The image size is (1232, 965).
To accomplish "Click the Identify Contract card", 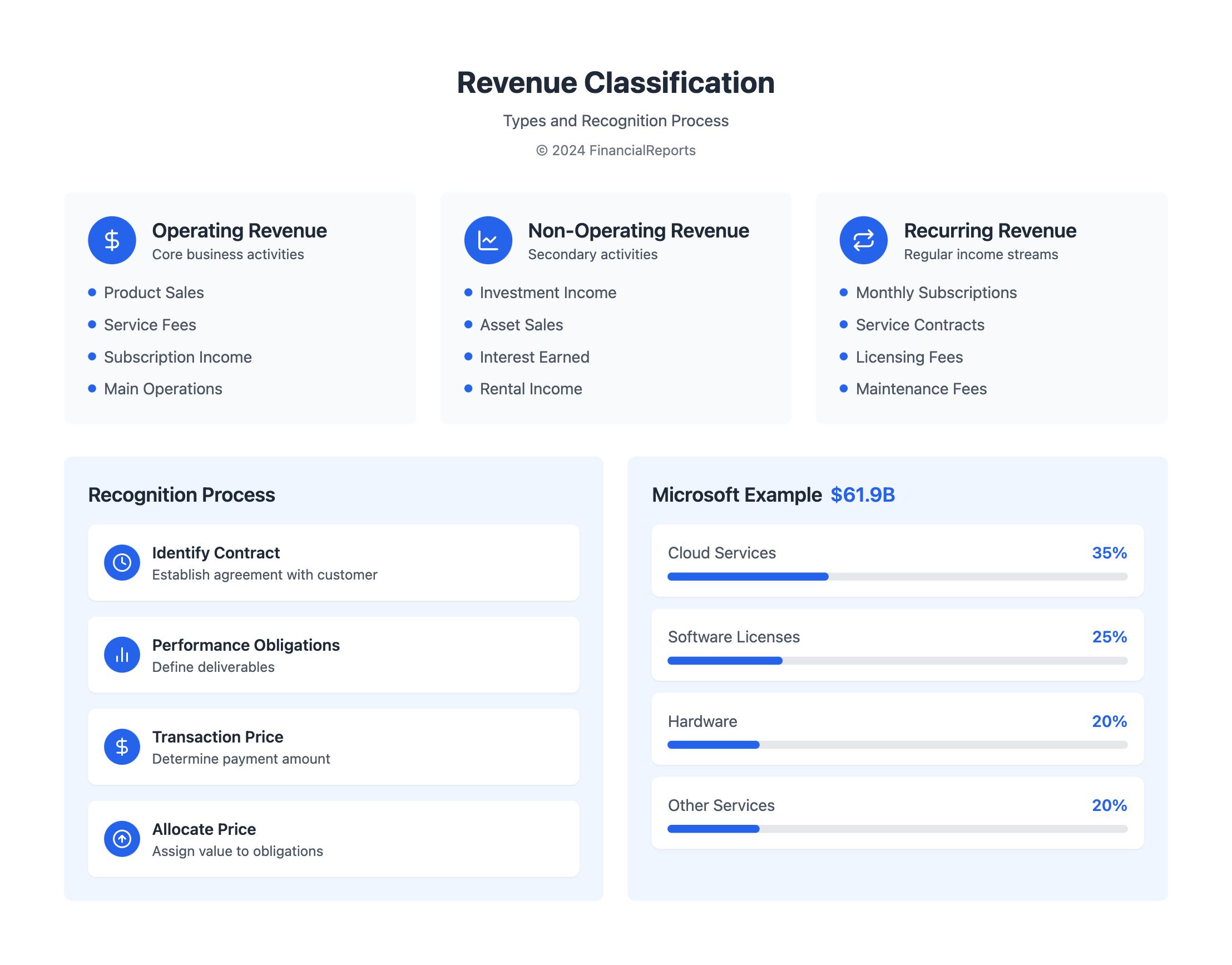I will [x=333, y=563].
